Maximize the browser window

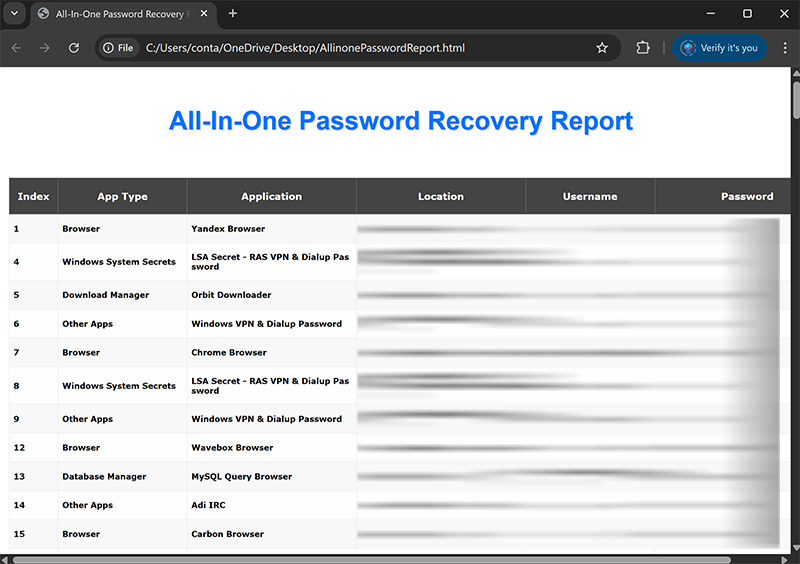coord(747,14)
